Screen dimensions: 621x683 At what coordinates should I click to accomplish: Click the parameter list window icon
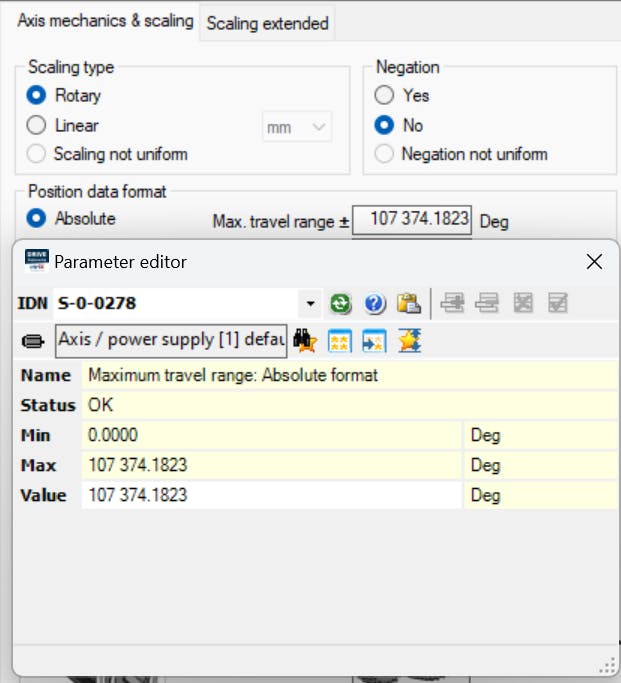click(x=340, y=340)
